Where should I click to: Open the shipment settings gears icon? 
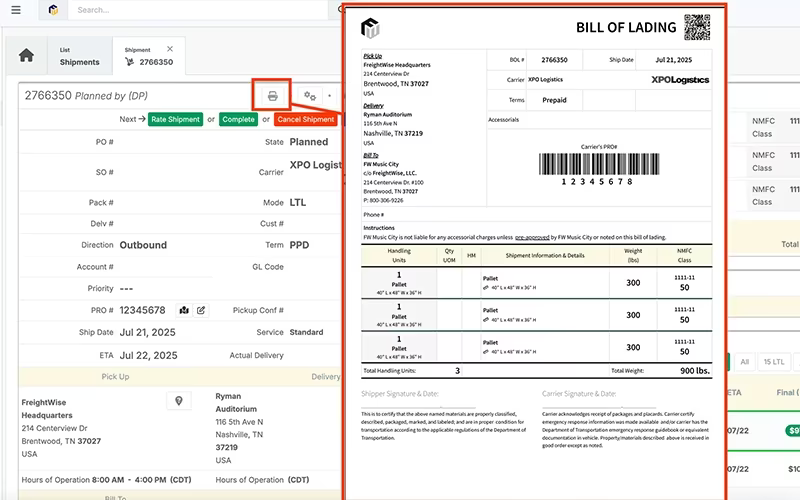pos(310,95)
